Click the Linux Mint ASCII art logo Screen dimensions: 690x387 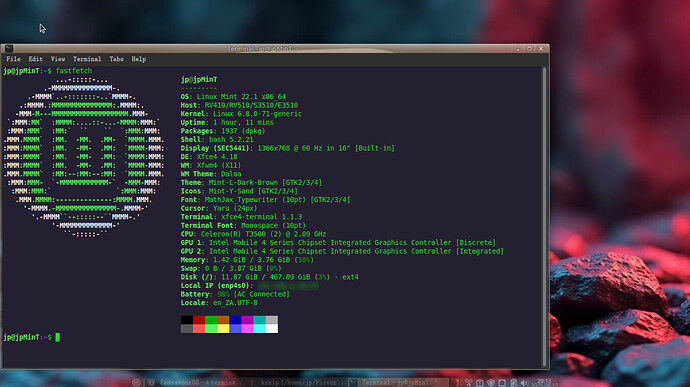pos(84,157)
